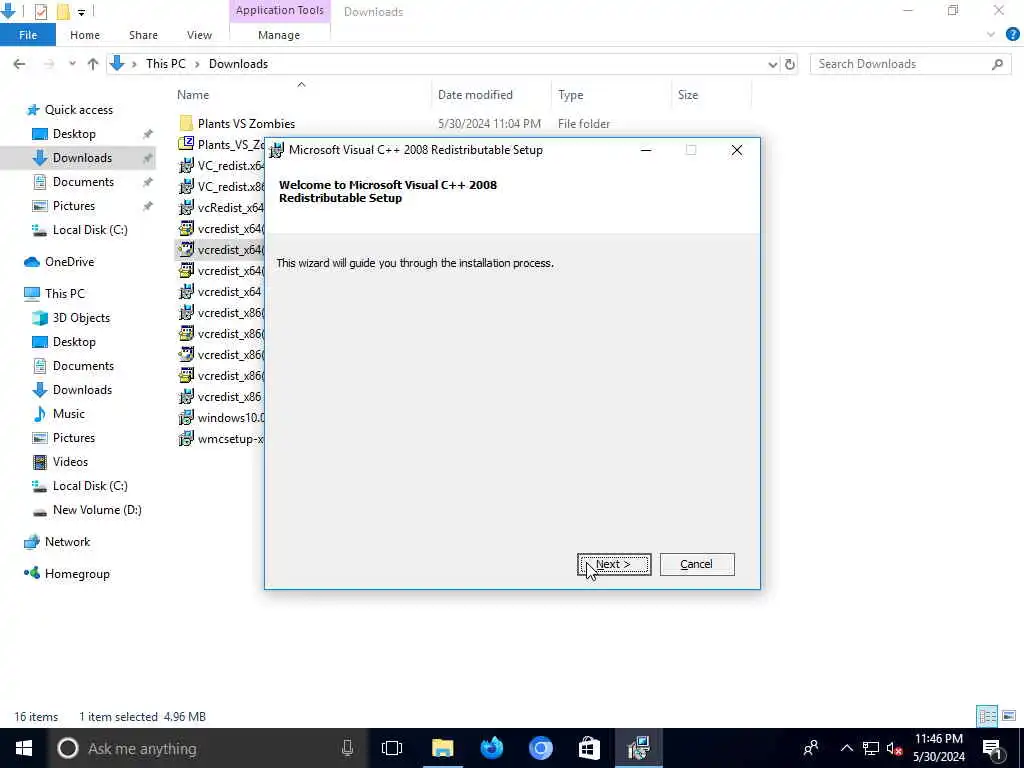
Task: Switch to the Home ribbon tab
Action: tap(85, 35)
